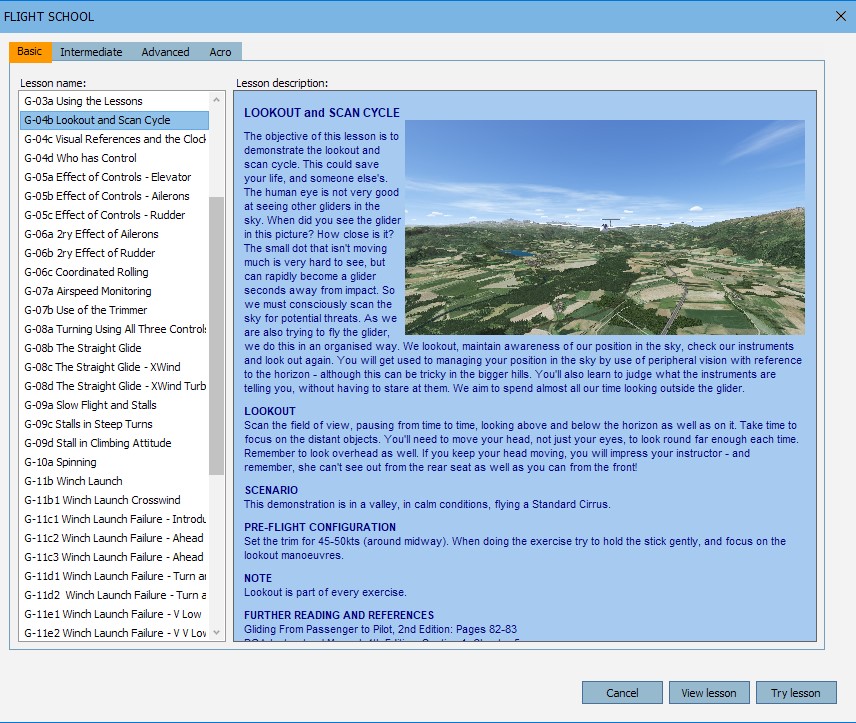Click the lesson list scroll-up arrow

pos(217,100)
